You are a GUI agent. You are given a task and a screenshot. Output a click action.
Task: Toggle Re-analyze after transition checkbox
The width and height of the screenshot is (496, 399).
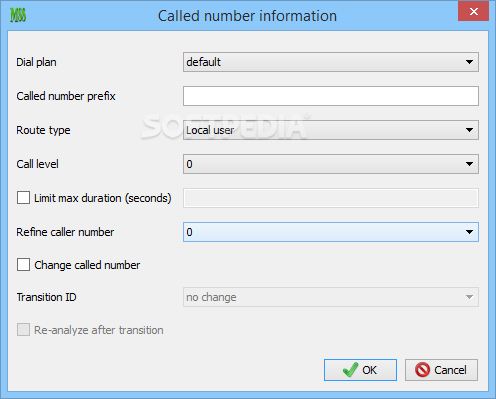[x=23, y=330]
